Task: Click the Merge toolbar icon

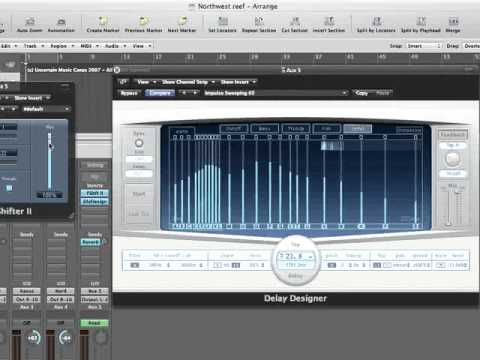Action: coord(453,22)
